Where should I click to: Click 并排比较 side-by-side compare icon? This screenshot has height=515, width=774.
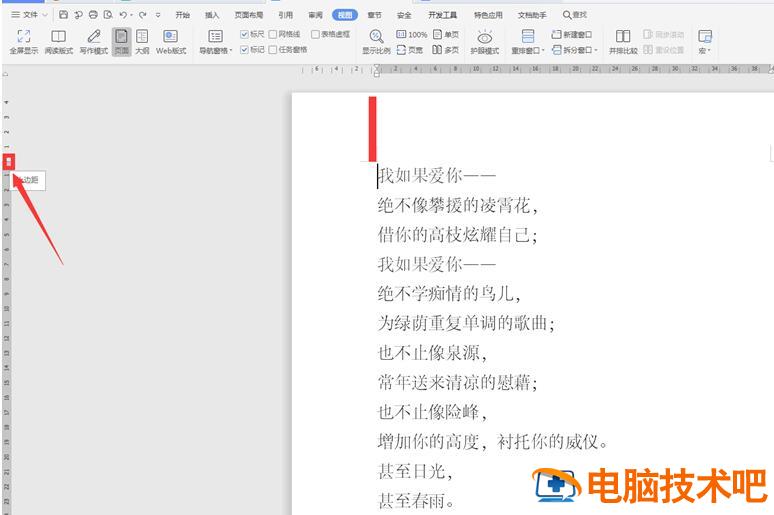point(622,36)
